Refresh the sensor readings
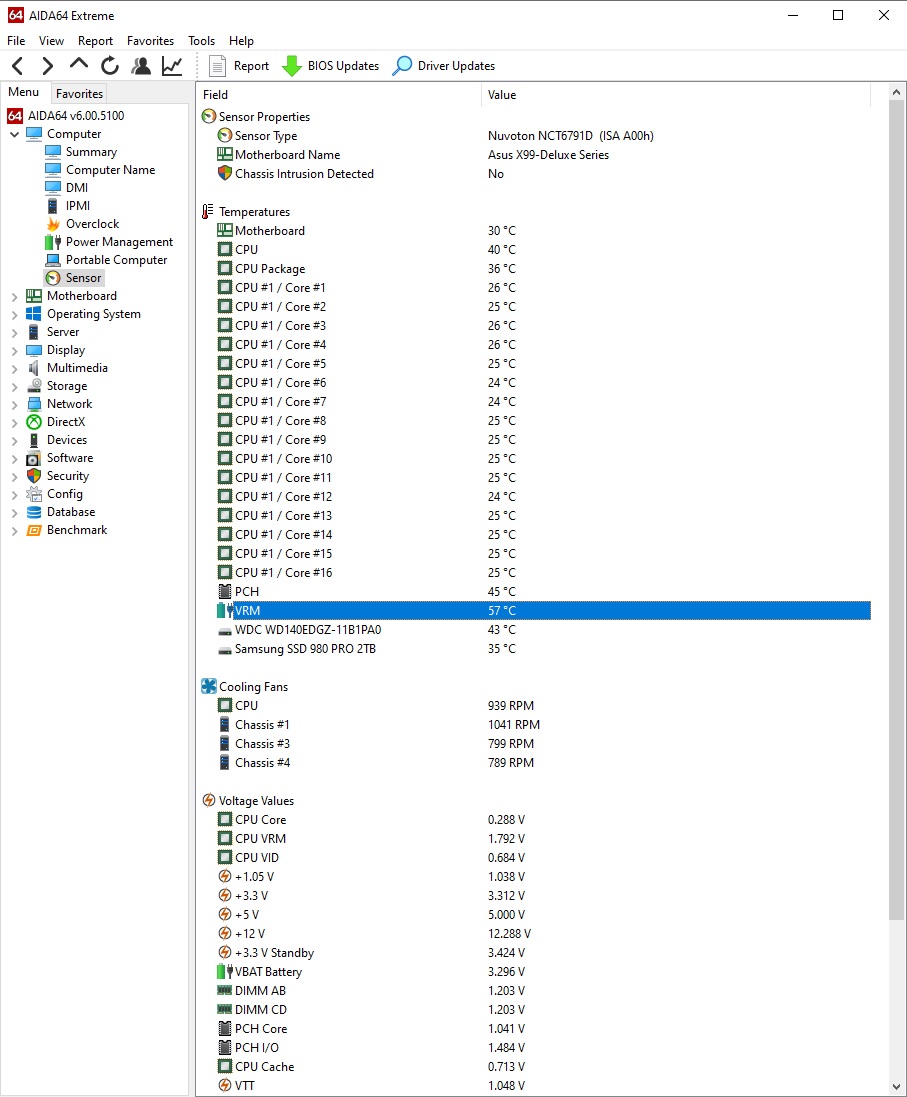 pyautogui.click(x=109, y=66)
